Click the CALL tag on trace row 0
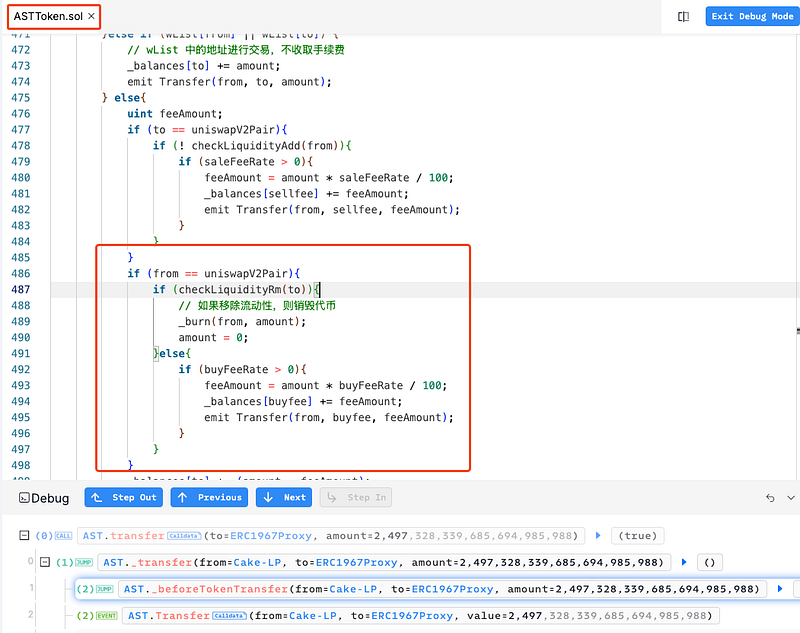 pos(65,536)
